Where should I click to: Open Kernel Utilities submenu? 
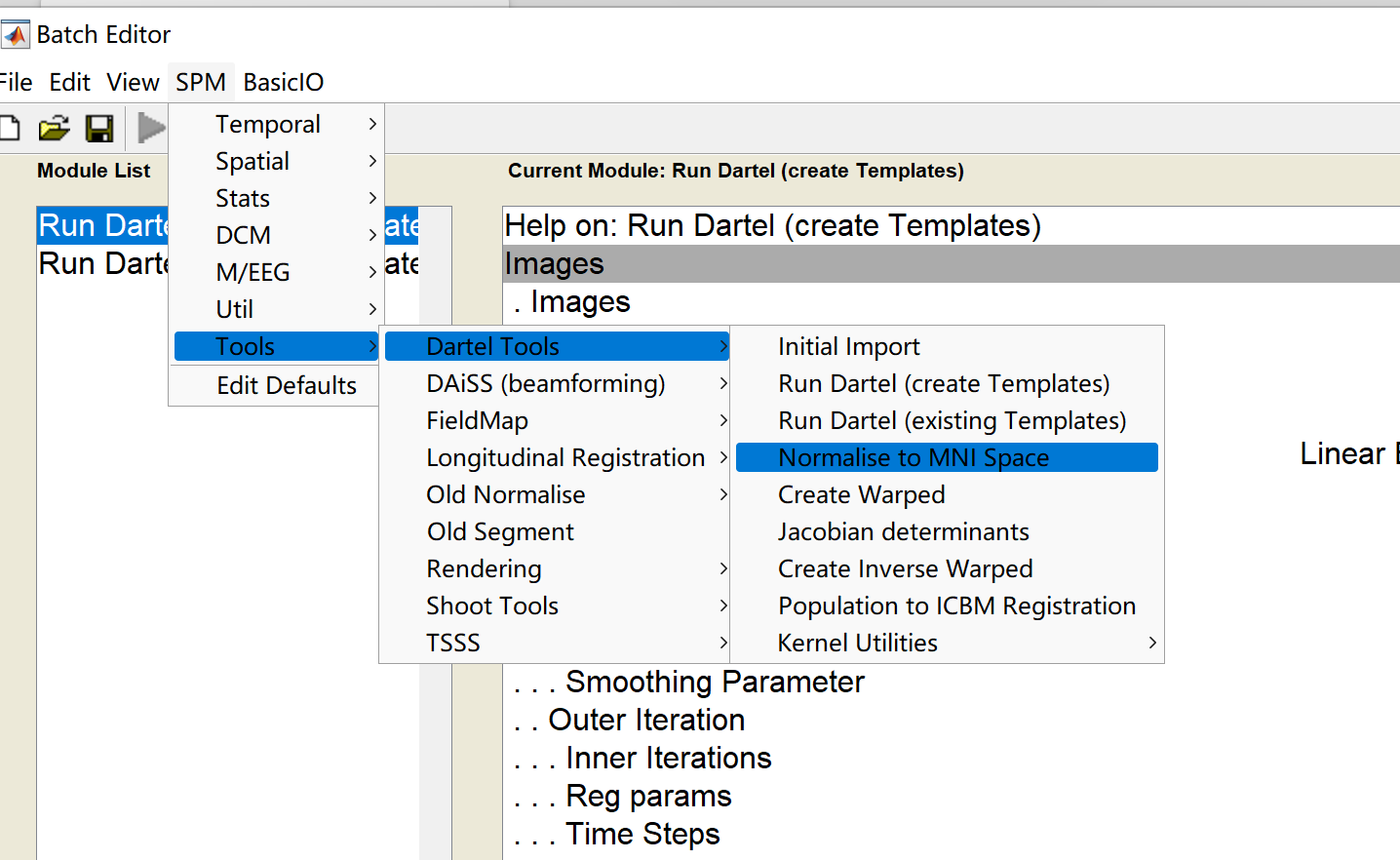pos(947,643)
